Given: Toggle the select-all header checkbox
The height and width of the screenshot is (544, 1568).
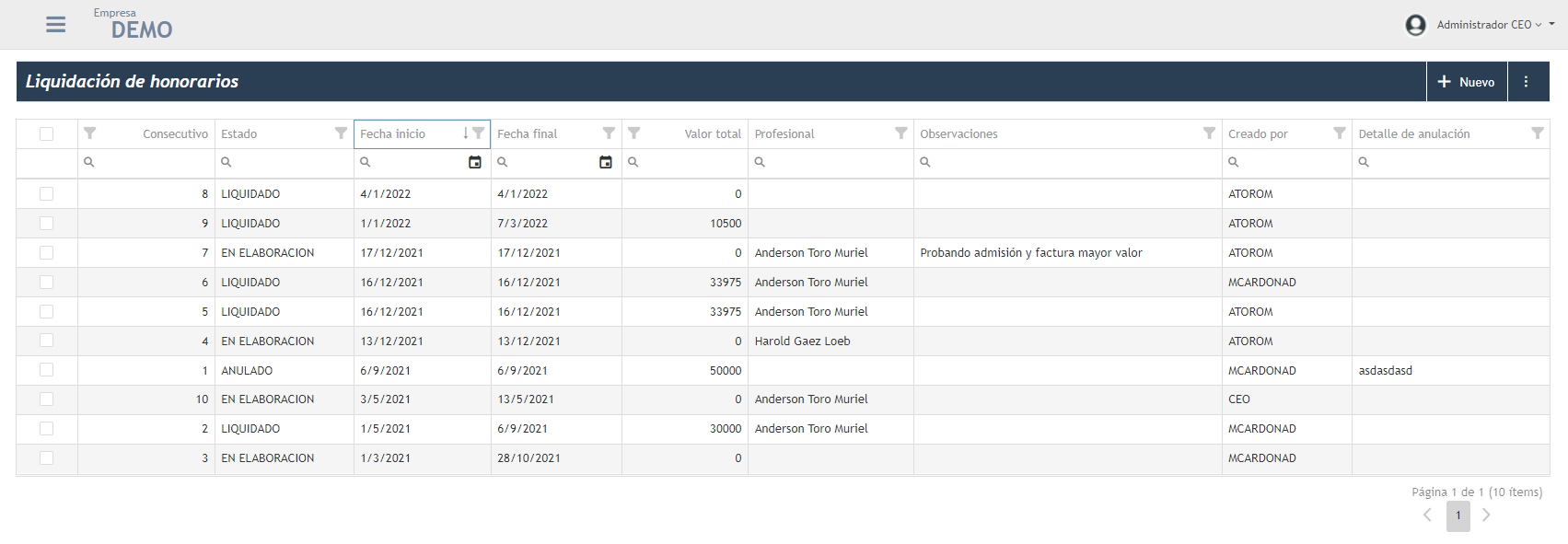Looking at the screenshot, I should tap(47, 134).
